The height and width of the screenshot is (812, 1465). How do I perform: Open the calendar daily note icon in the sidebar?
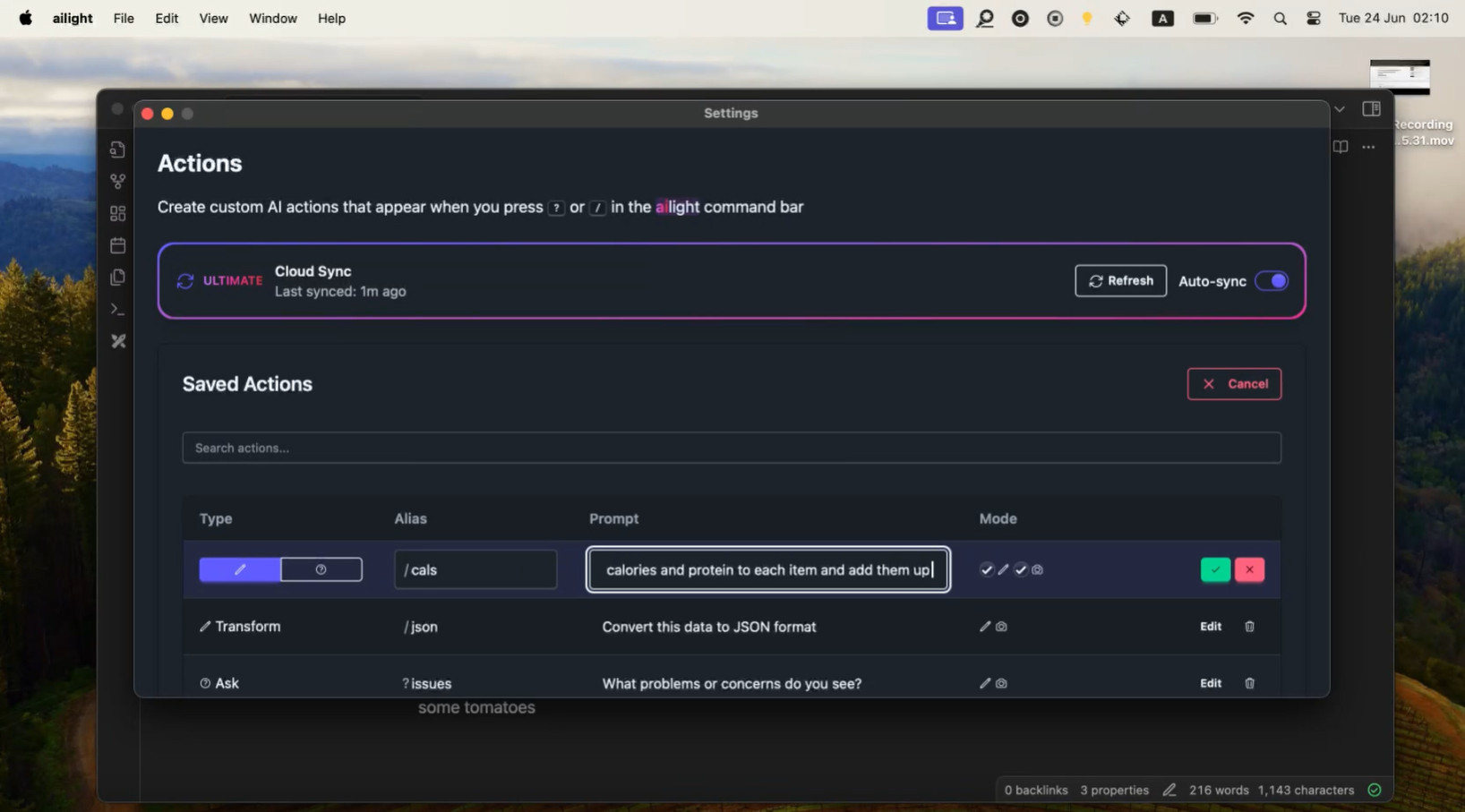pos(117,245)
